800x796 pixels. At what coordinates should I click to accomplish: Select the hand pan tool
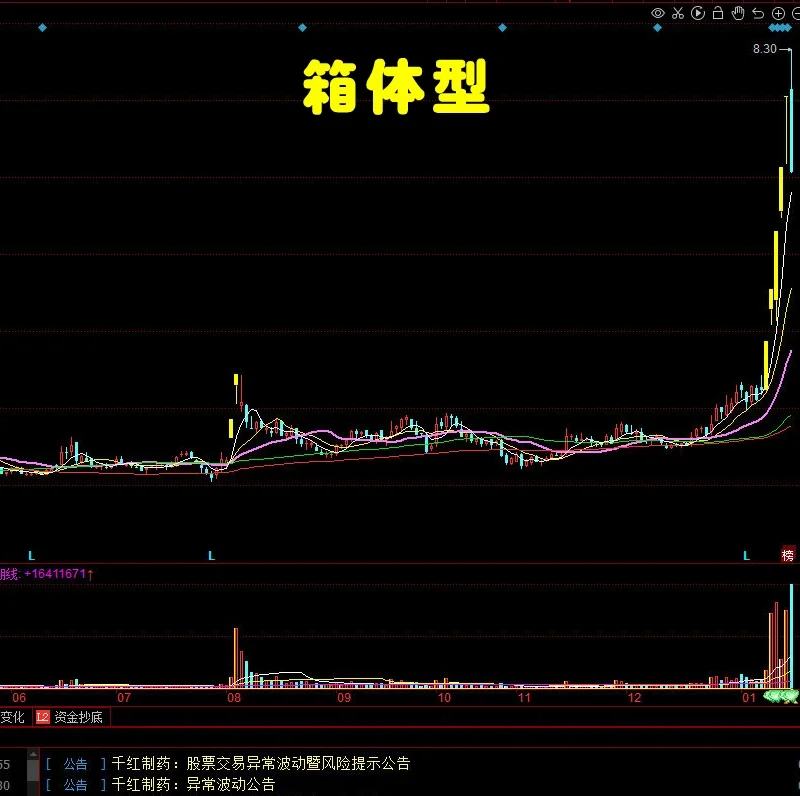tap(738, 13)
